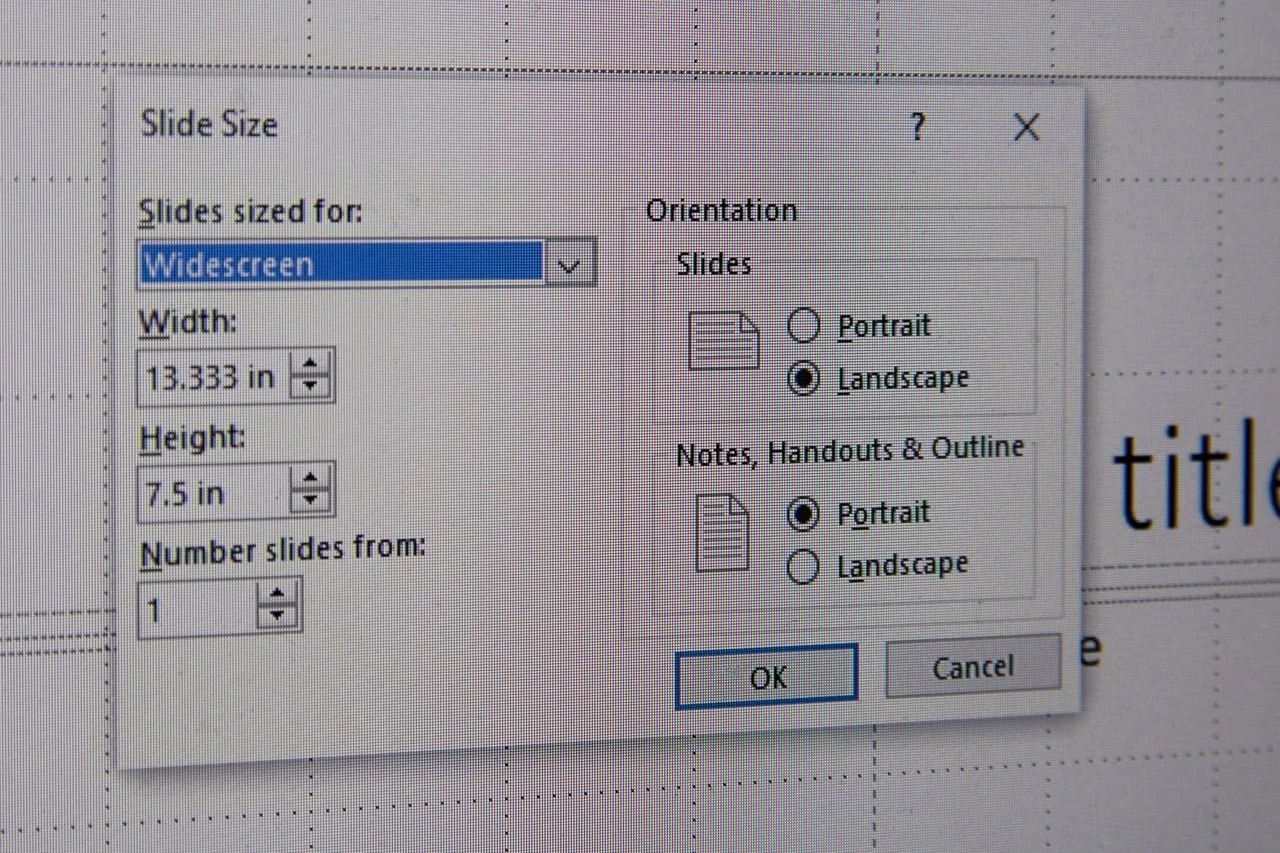Decrease Width using the down stepper arrow

309,387
